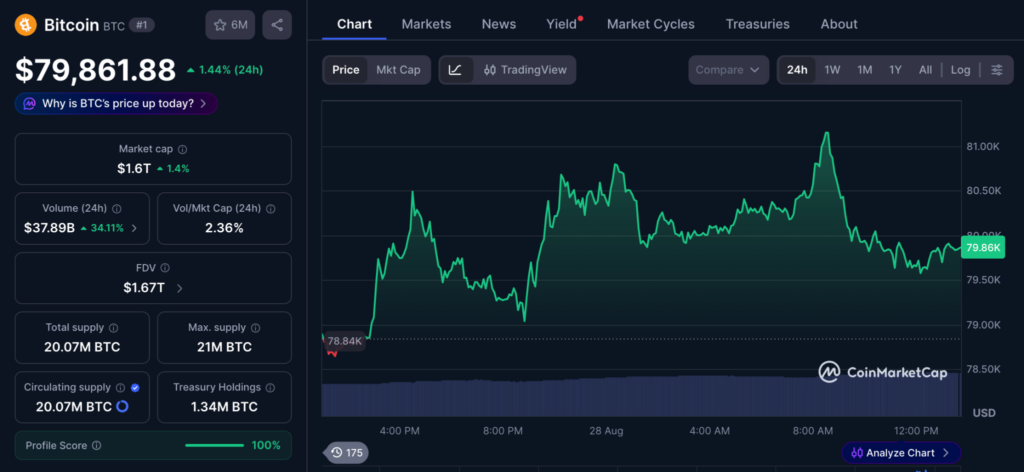Click Why is BTC's price up today
This screenshot has height=472, width=1024.
[116, 103]
